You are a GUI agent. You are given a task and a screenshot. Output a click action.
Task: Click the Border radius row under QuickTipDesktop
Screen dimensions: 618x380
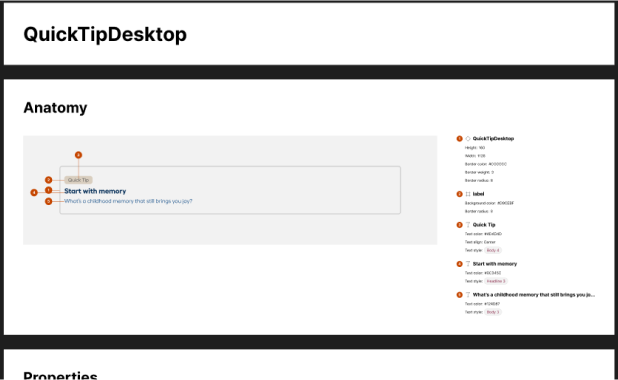click(479, 181)
